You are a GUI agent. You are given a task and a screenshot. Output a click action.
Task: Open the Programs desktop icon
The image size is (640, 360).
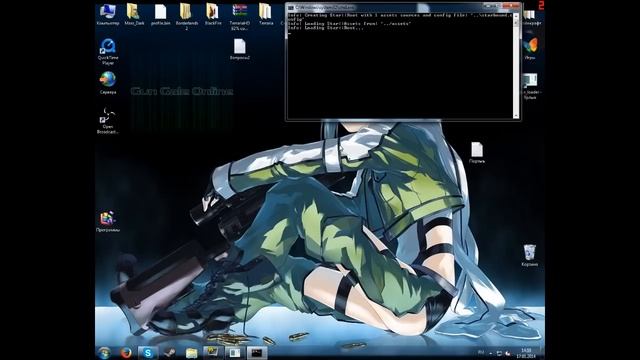[x=108, y=222]
